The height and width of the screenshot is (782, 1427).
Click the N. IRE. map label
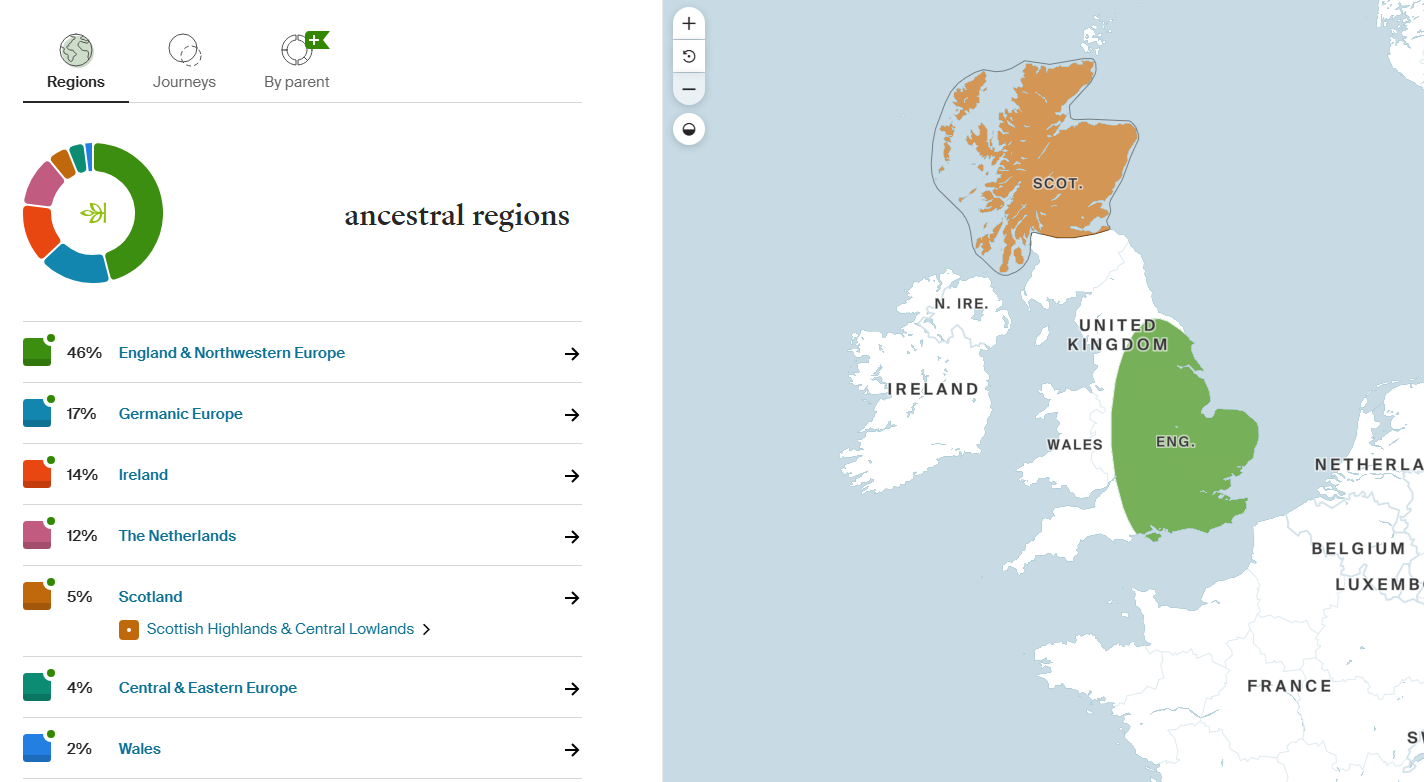click(x=961, y=303)
